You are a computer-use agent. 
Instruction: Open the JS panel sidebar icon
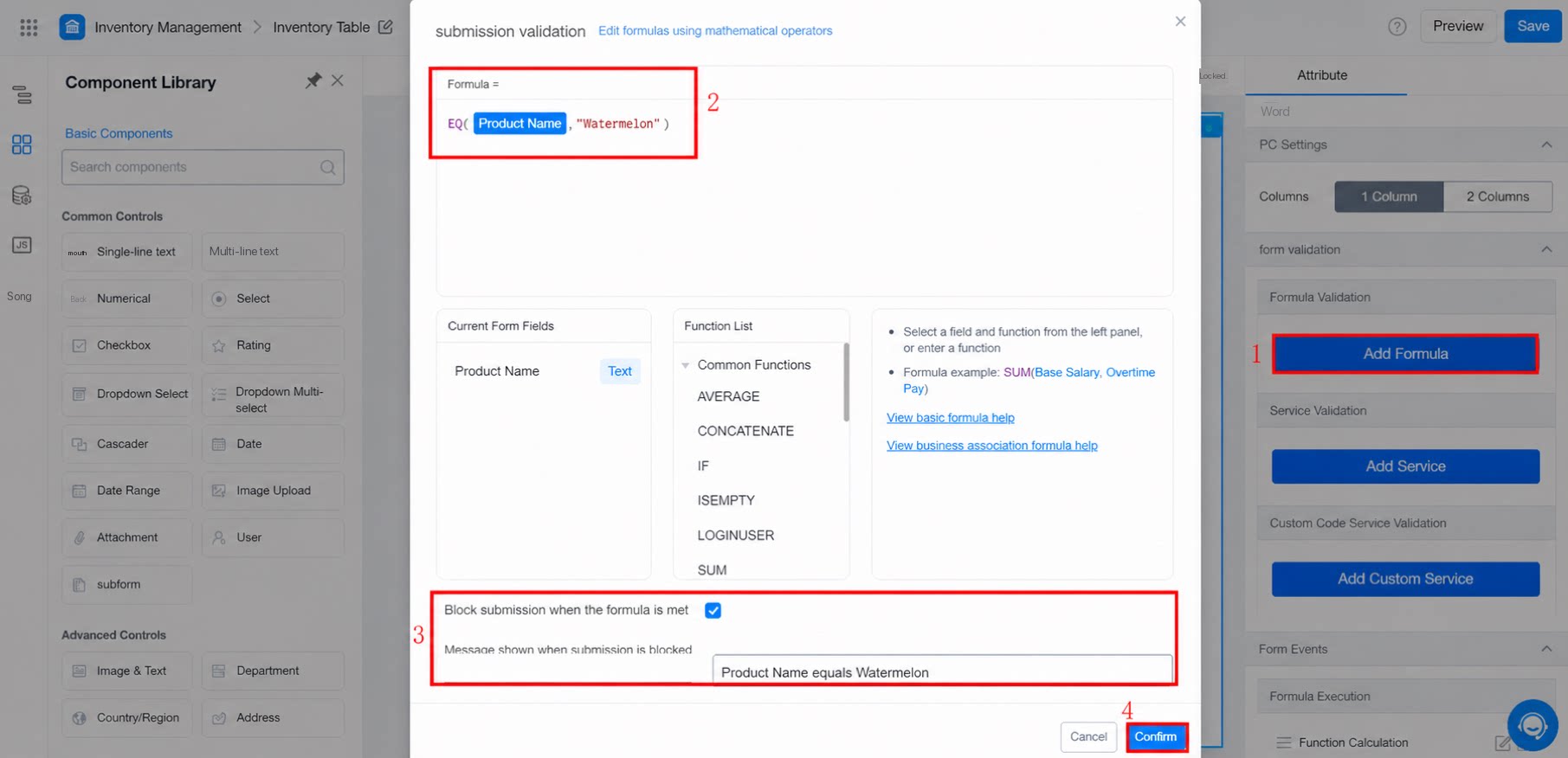coord(22,245)
